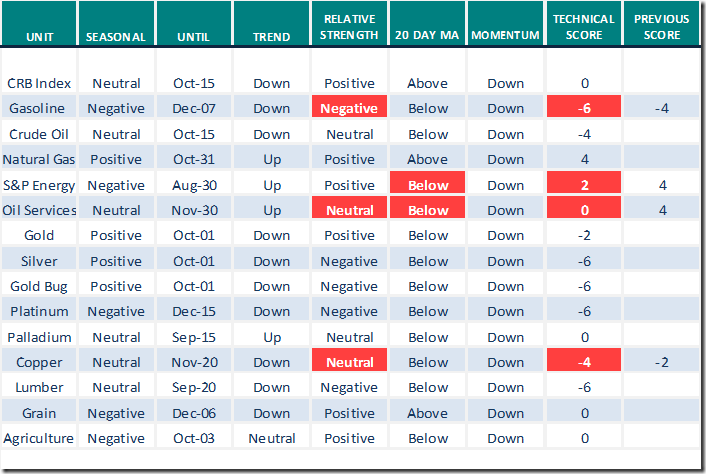
Task: Select the Gold Bug unit cell
Action: click(x=39, y=286)
